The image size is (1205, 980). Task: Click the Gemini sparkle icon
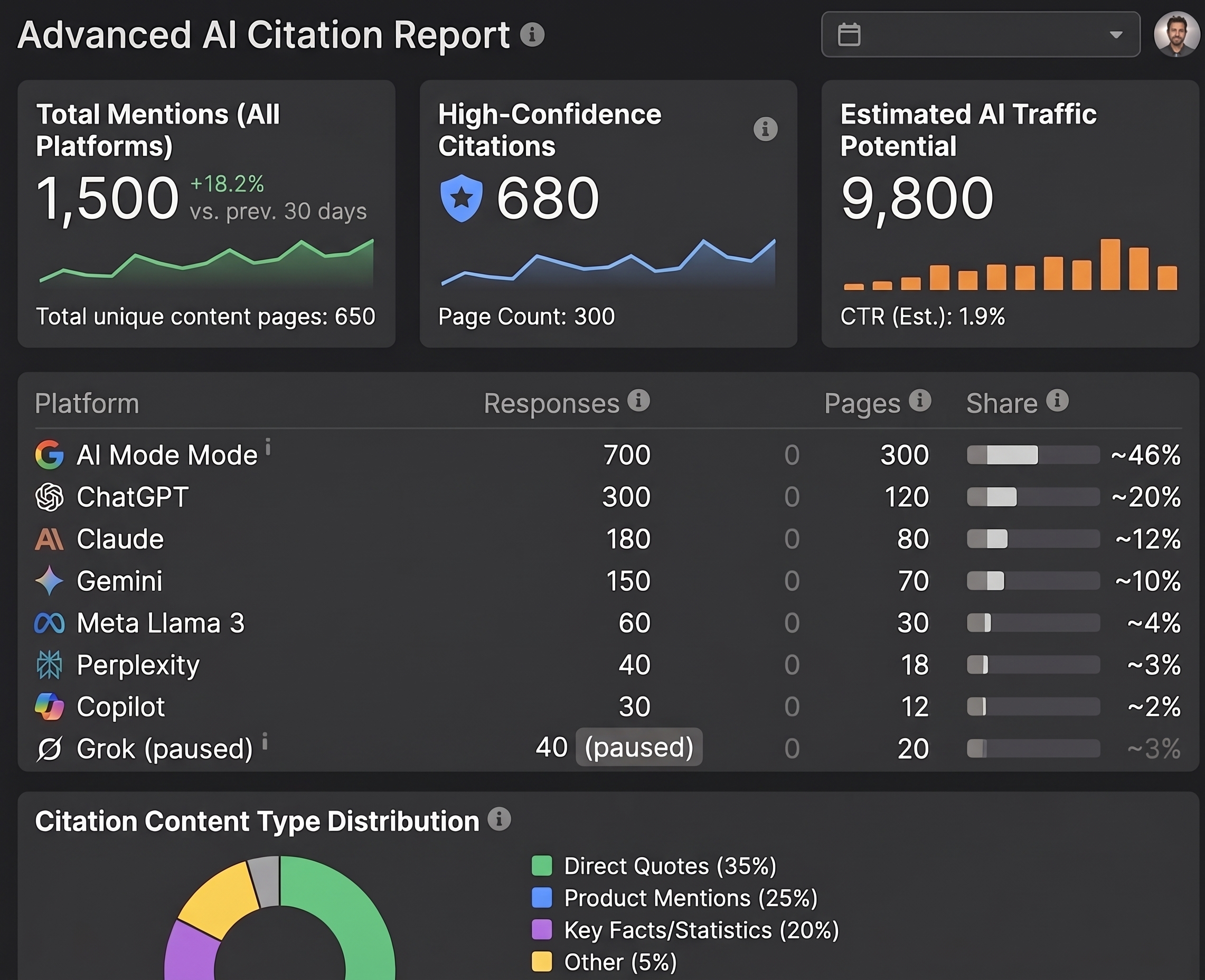(49, 581)
